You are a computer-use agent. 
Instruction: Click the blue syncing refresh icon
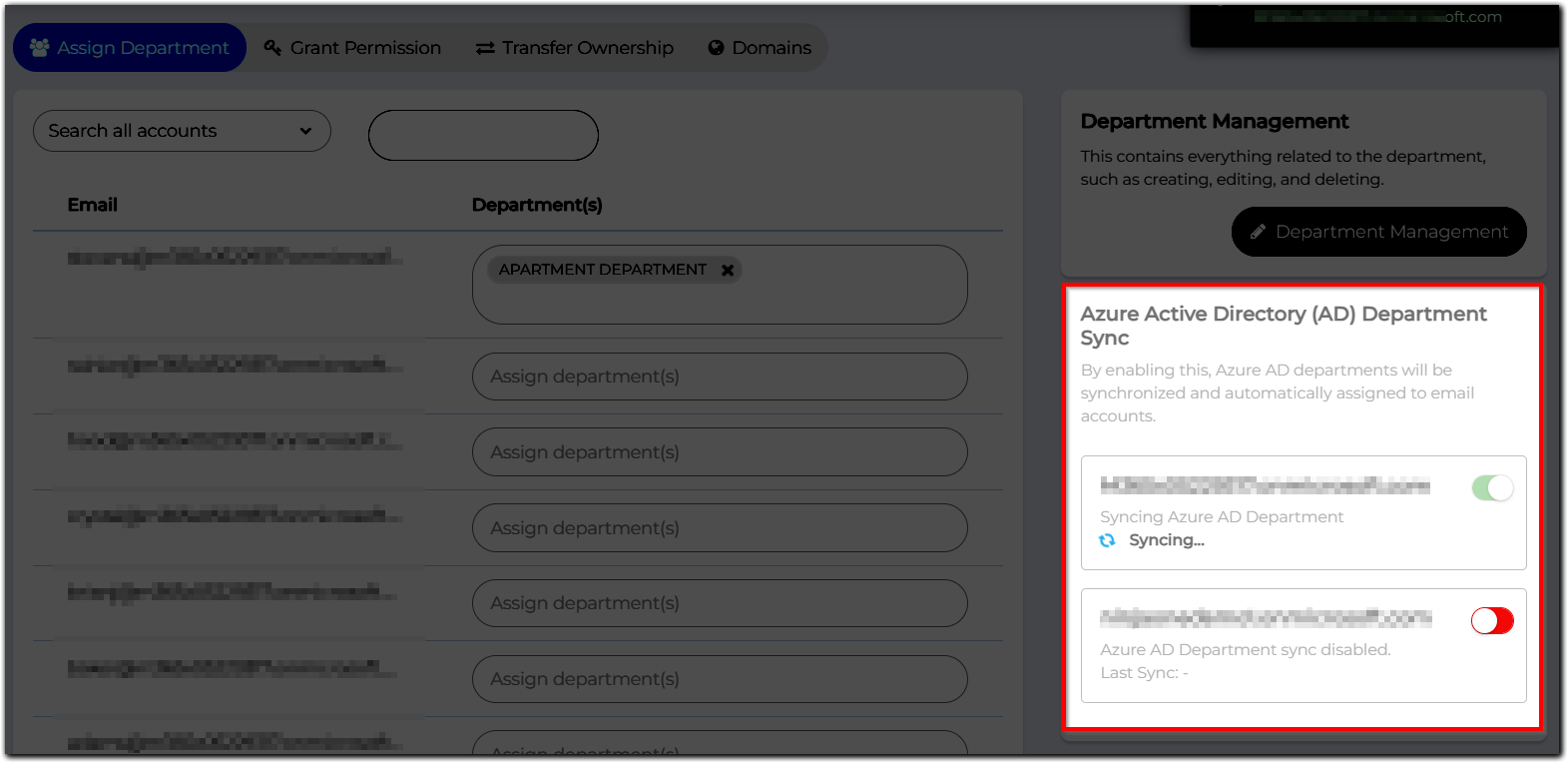tap(1107, 540)
